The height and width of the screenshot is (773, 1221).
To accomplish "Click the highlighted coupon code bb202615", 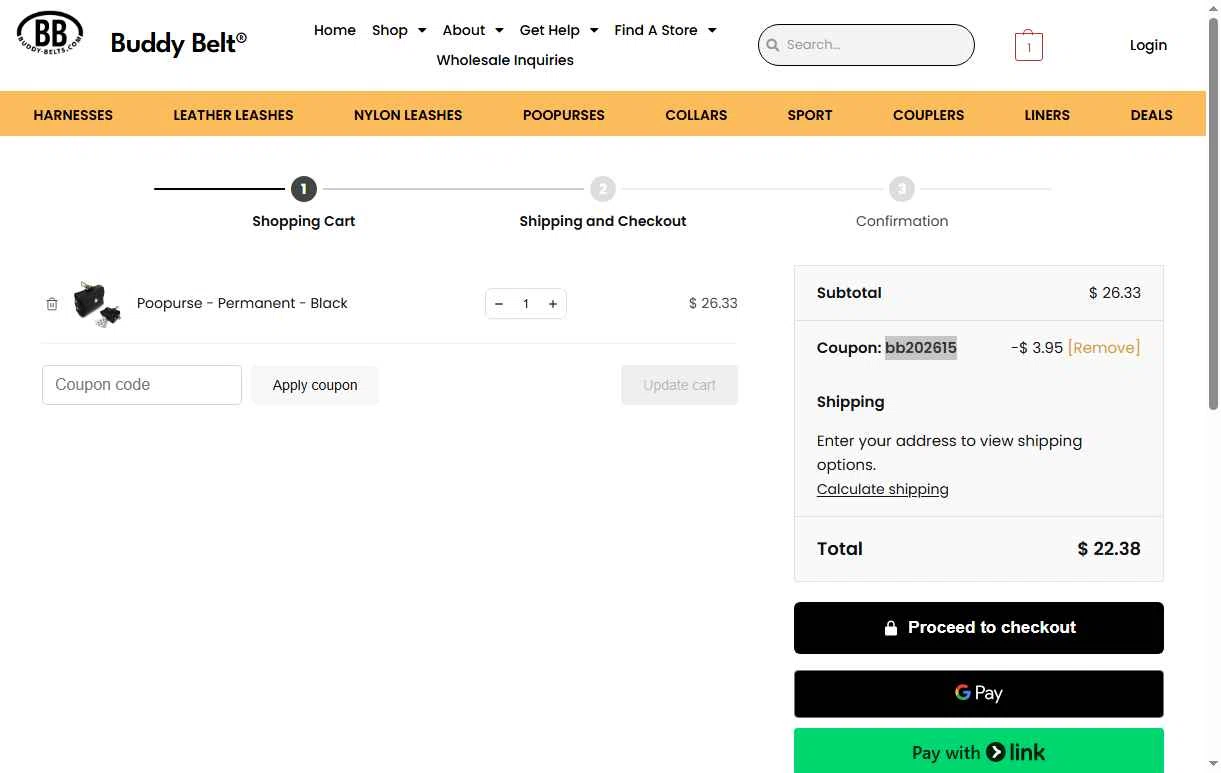I will click(x=921, y=348).
